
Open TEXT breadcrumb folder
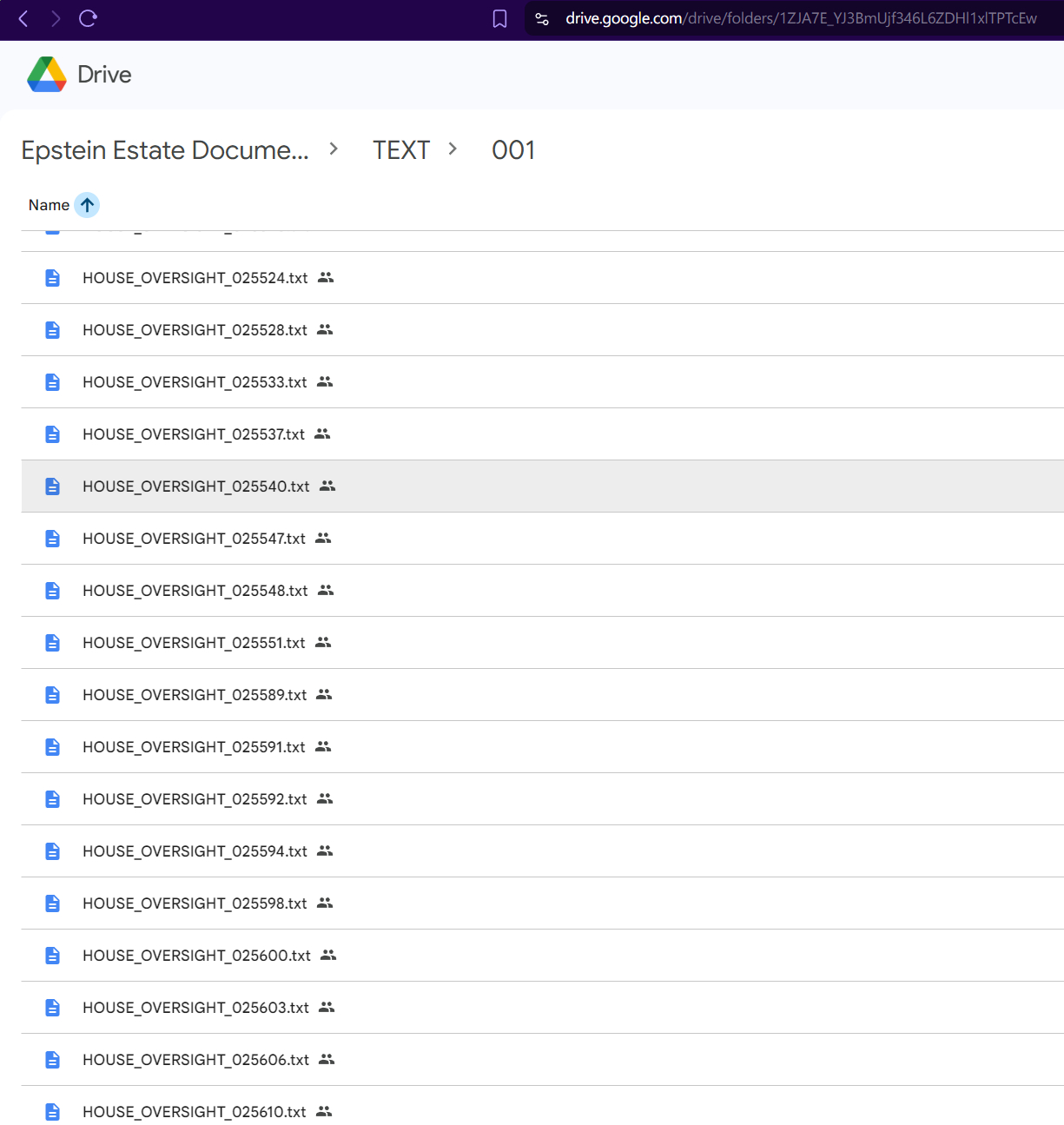click(401, 150)
